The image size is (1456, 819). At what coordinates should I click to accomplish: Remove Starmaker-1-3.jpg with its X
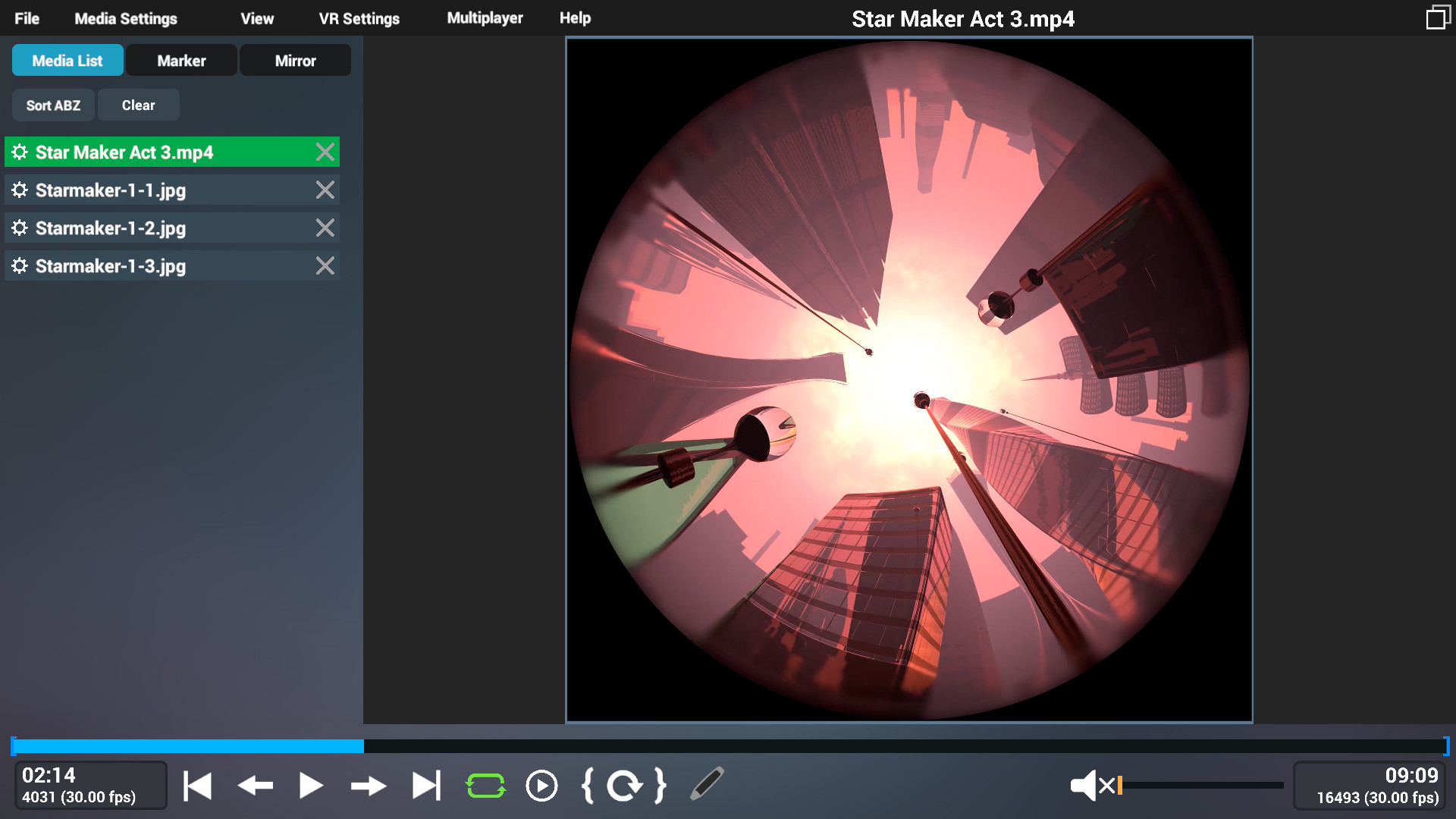pyautogui.click(x=325, y=265)
